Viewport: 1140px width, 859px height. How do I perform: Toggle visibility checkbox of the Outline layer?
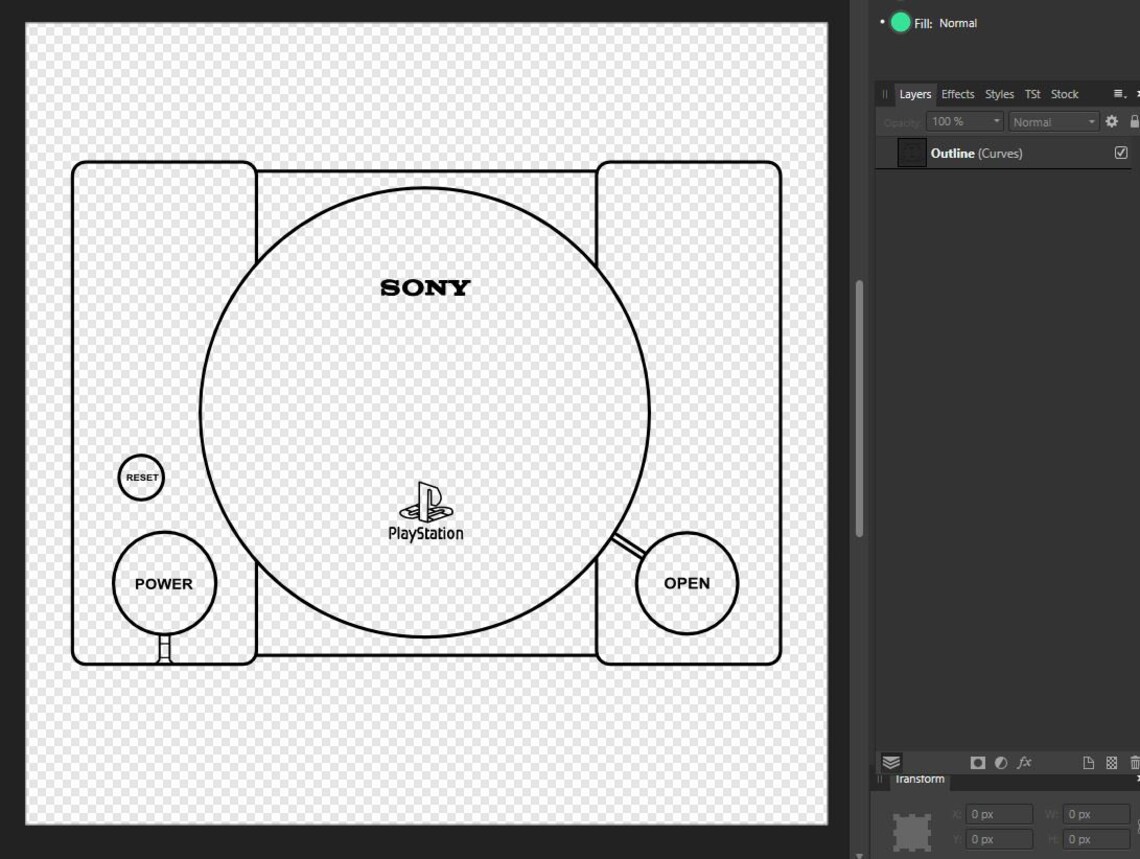click(1121, 153)
